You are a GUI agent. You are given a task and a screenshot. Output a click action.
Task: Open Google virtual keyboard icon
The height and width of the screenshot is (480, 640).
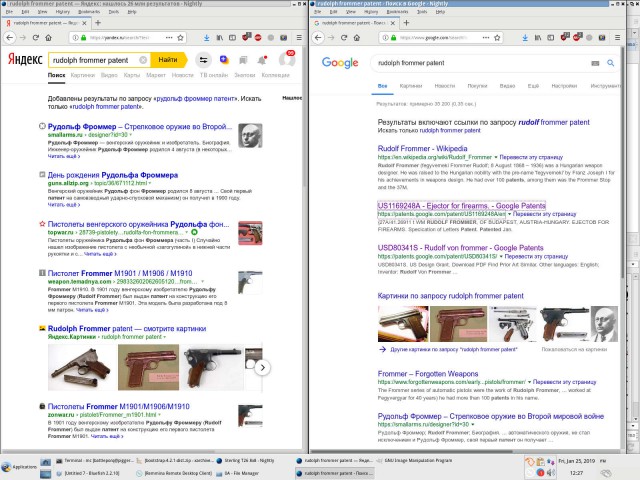click(x=596, y=63)
